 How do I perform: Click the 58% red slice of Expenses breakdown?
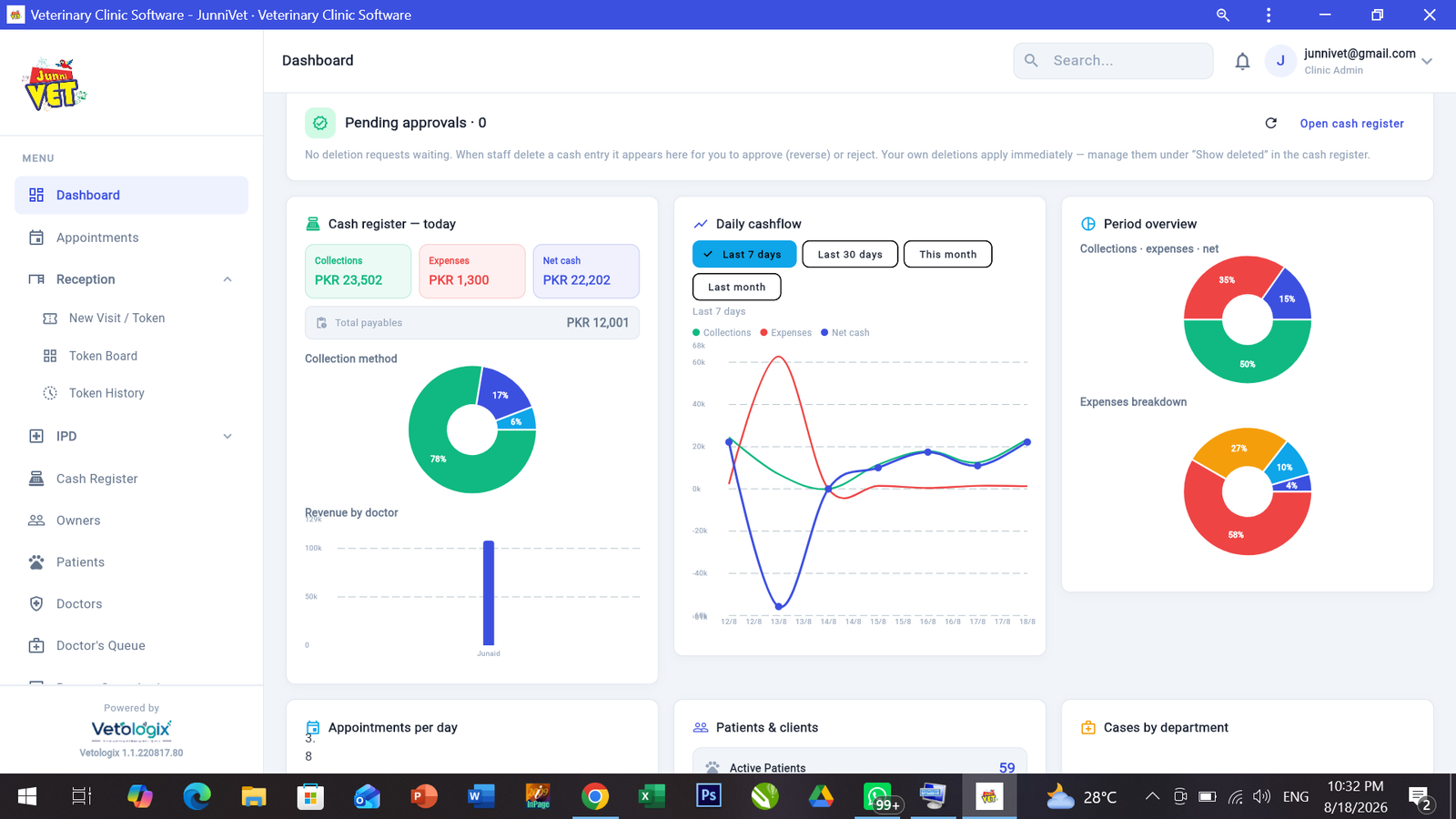1235,535
